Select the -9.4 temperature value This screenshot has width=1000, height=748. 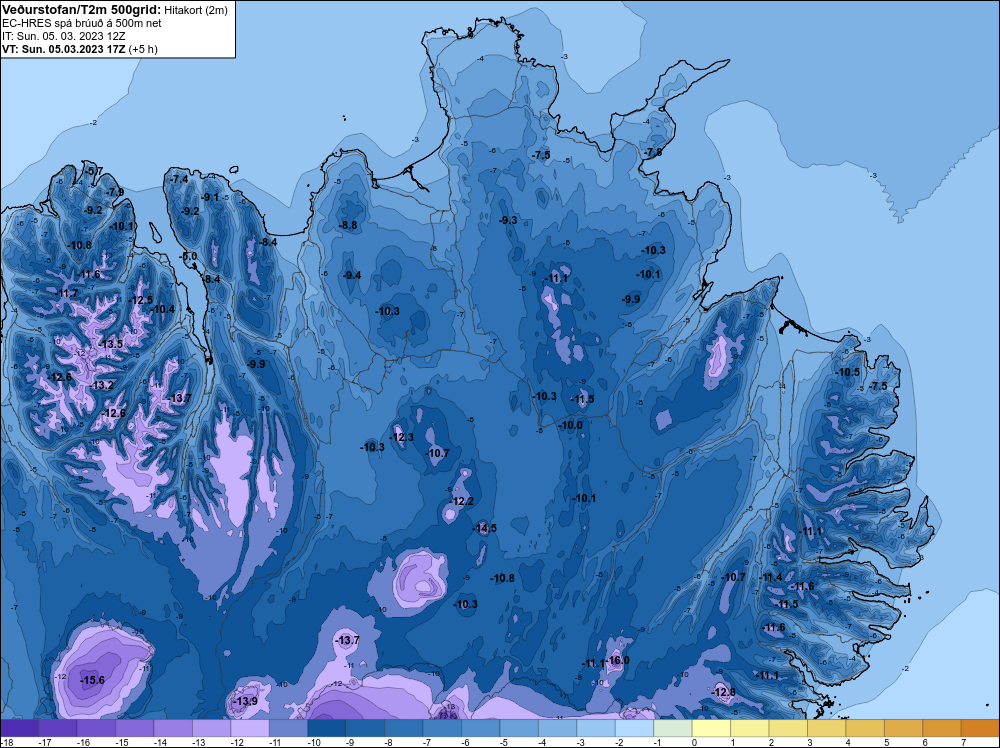tap(352, 275)
